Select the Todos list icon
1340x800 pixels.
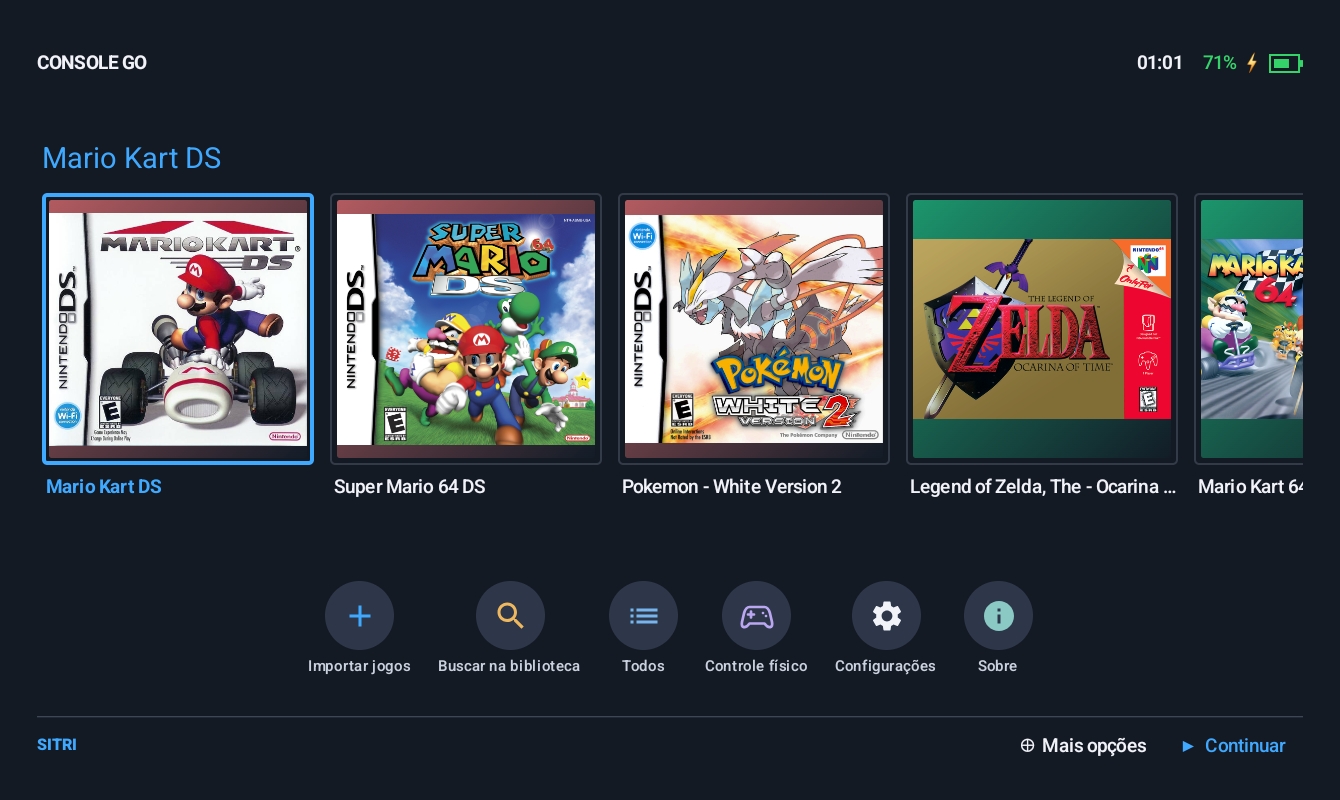(x=643, y=616)
